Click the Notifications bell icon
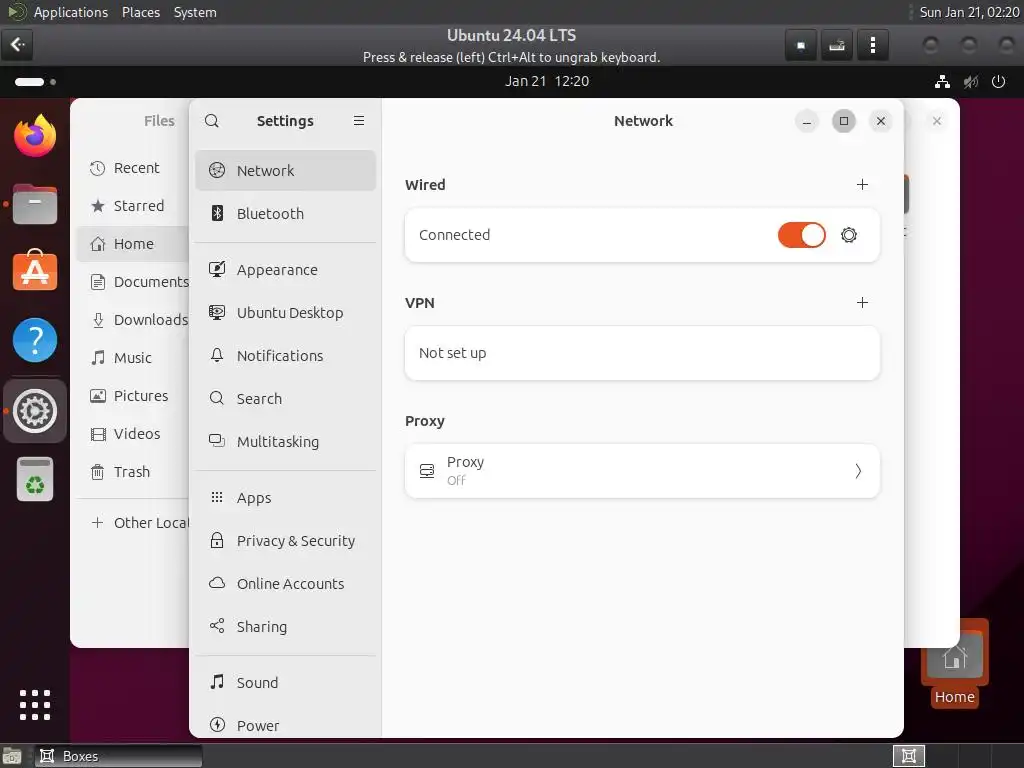Screen dimensions: 1024x768 [x=217, y=355]
